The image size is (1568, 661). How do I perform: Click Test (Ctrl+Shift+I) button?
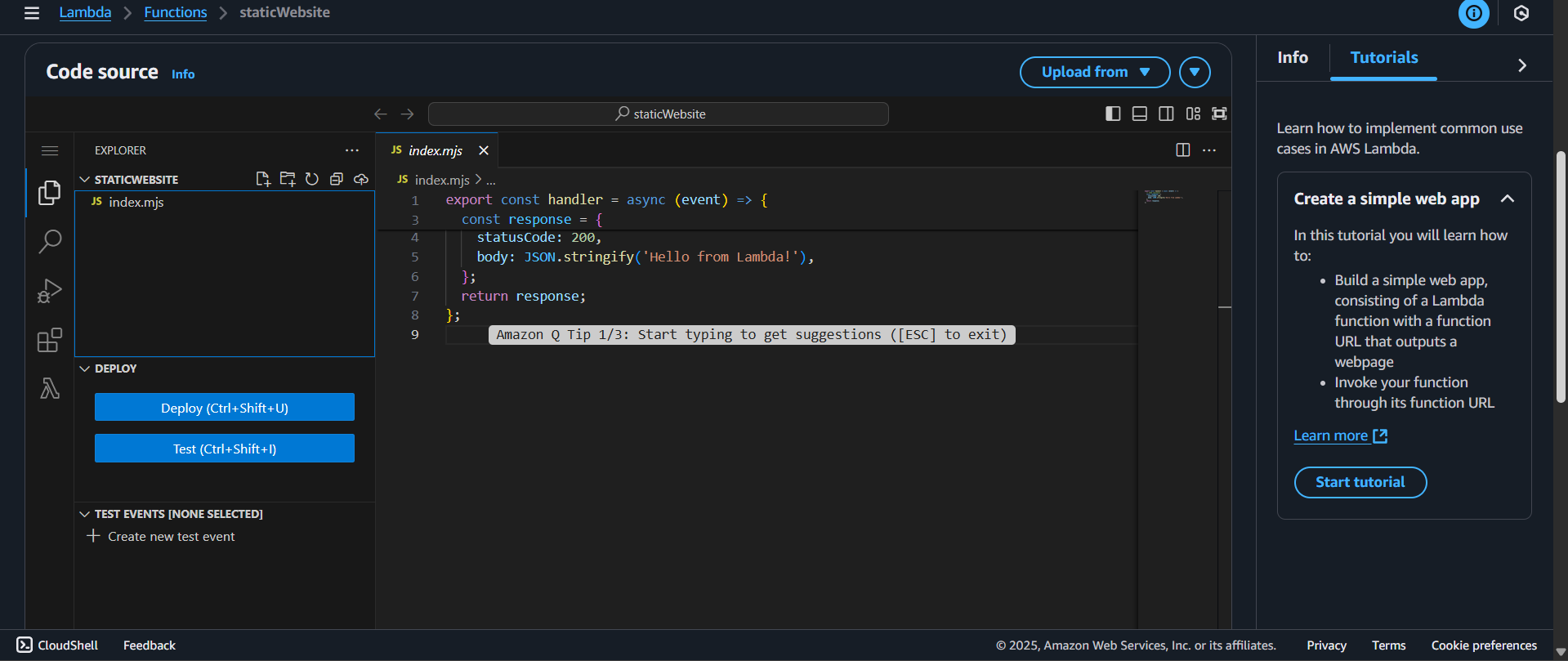coord(225,449)
